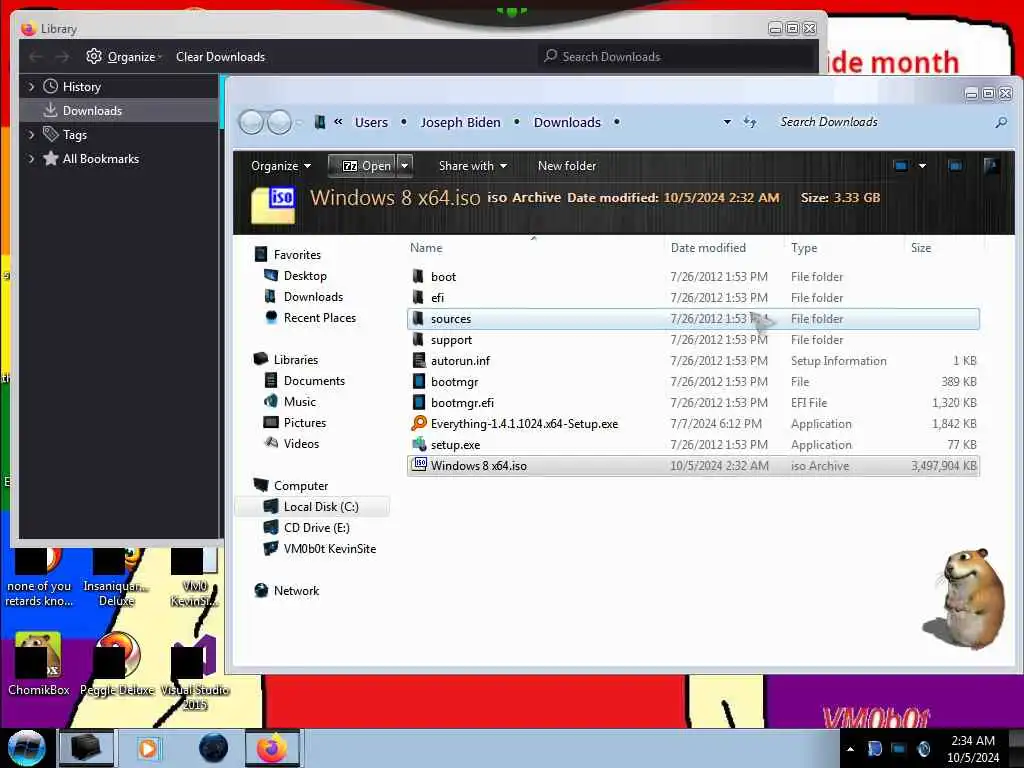Select the Everything setup installer icon
Screen dimensions: 1024x768
(x=419, y=423)
